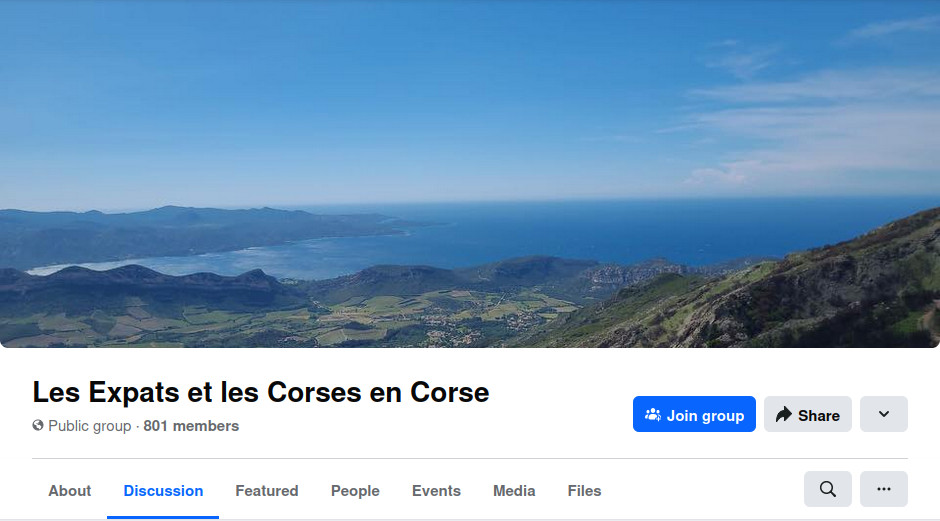Click the people icon on Join group

coord(653,414)
